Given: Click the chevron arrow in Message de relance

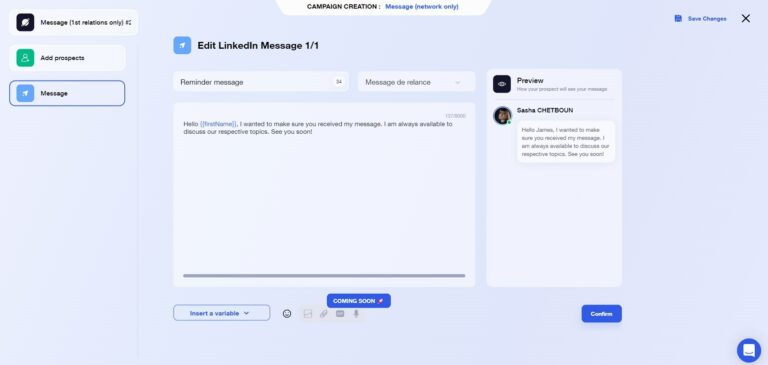Looking at the screenshot, I should pos(458,82).
